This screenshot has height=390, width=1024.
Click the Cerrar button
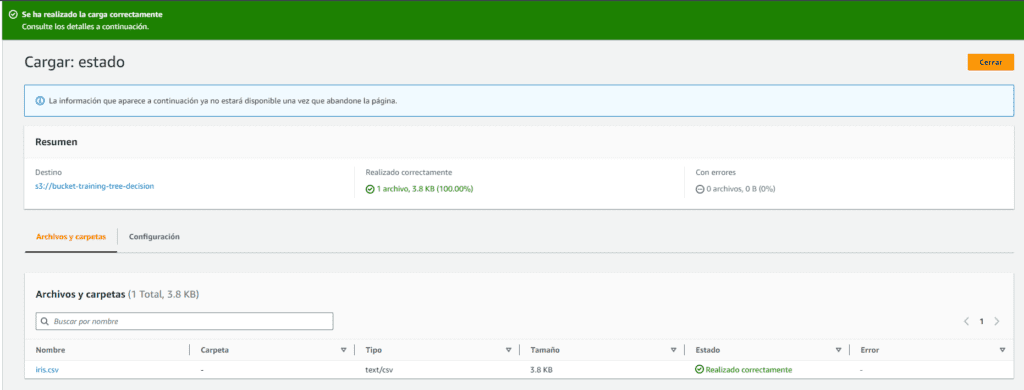(991, 62)
